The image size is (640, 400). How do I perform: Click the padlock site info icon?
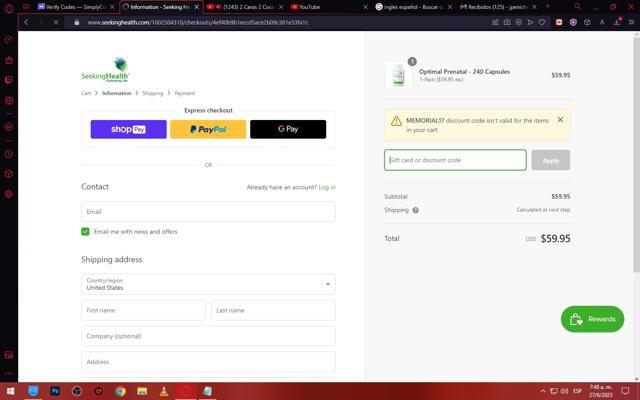pos(76,22)
